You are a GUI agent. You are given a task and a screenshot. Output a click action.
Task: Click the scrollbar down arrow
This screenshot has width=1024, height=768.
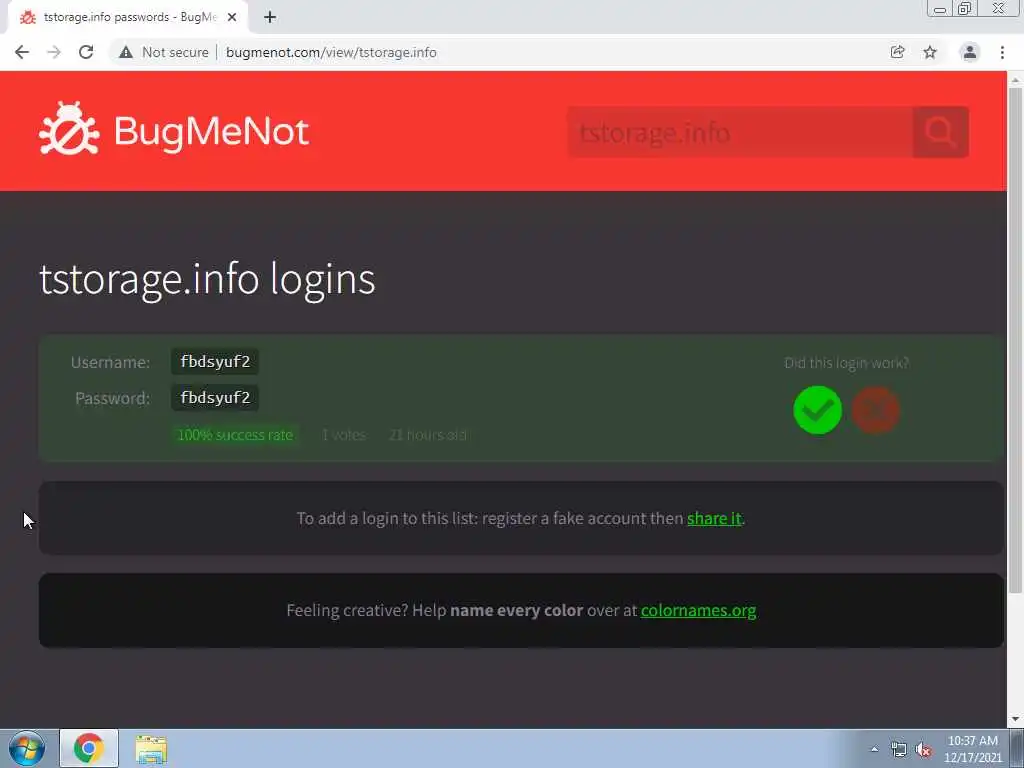[1015, 719]
